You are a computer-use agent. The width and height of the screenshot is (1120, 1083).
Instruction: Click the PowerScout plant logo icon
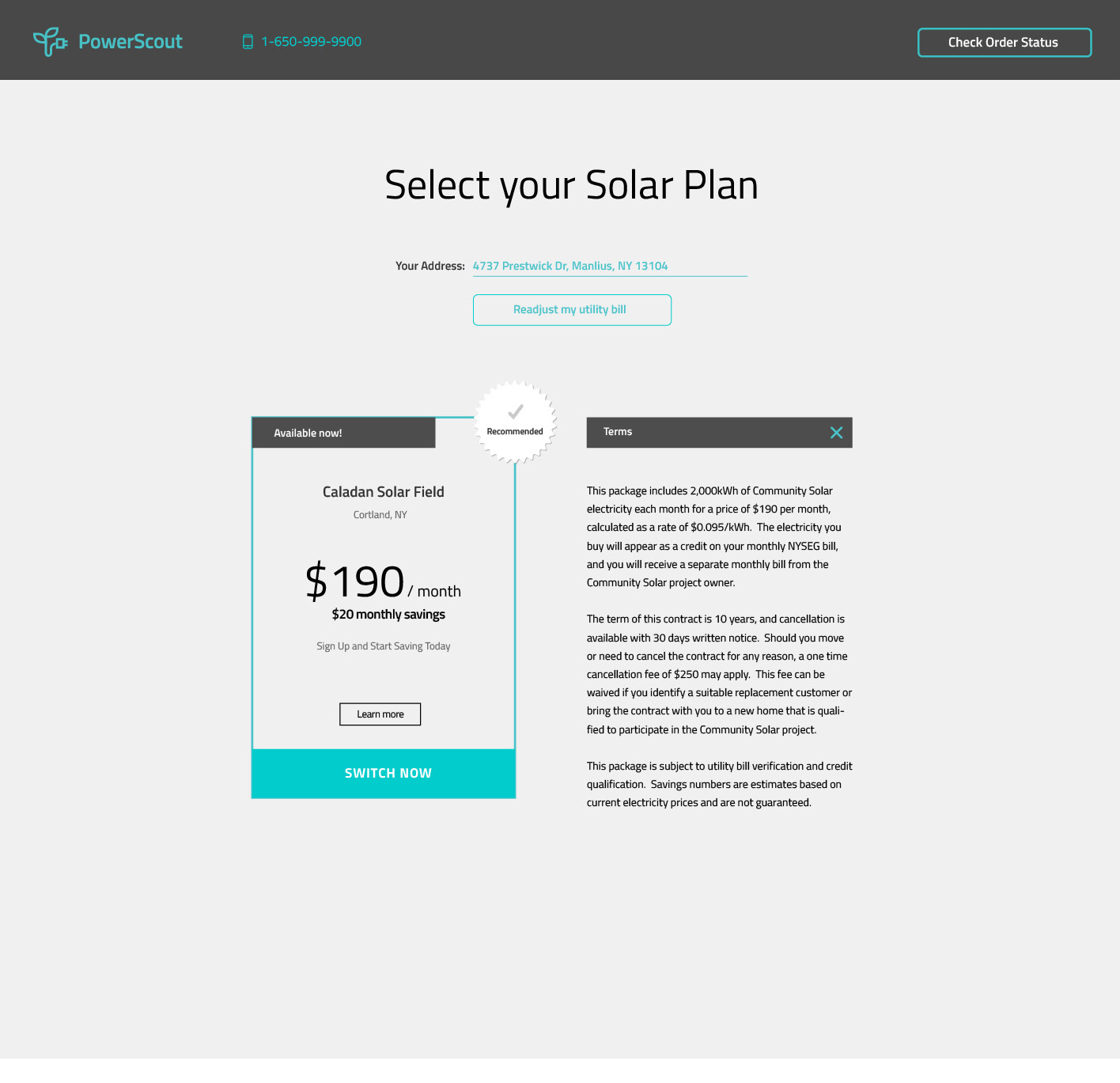tap(50, 42)
